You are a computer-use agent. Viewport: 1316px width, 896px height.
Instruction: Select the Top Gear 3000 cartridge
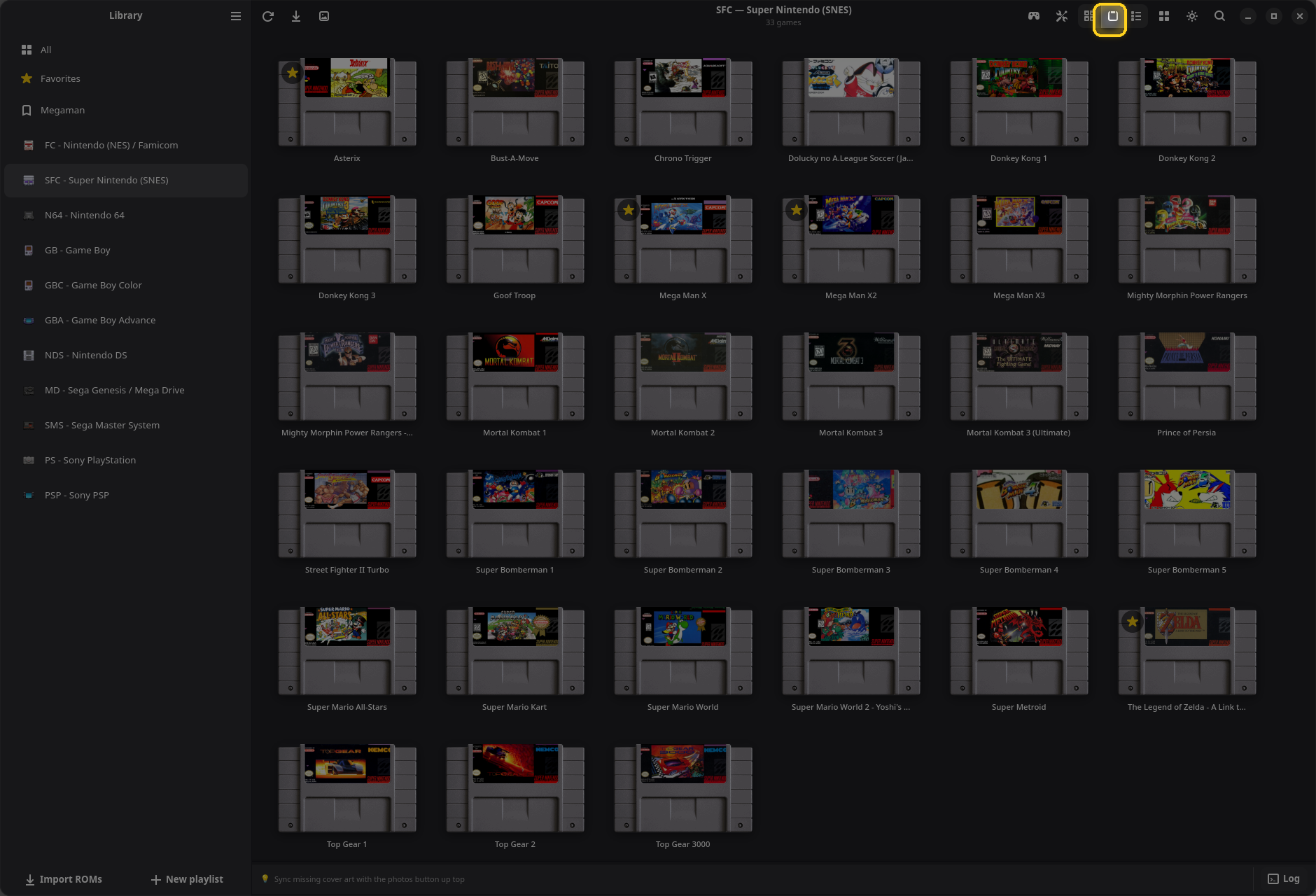[x=683, y=788]
